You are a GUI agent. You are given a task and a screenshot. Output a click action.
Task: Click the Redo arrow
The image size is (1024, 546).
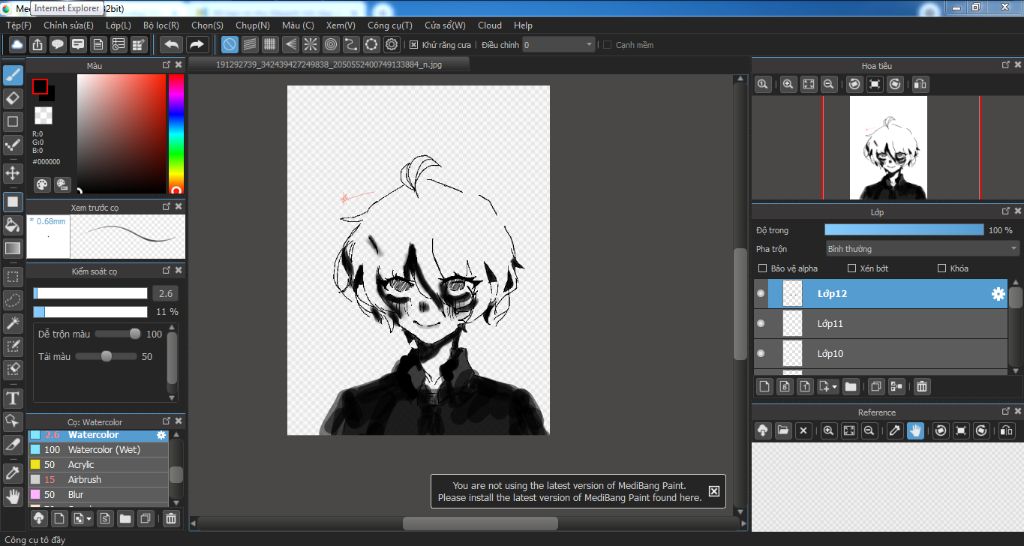click(x=196, y=44)
